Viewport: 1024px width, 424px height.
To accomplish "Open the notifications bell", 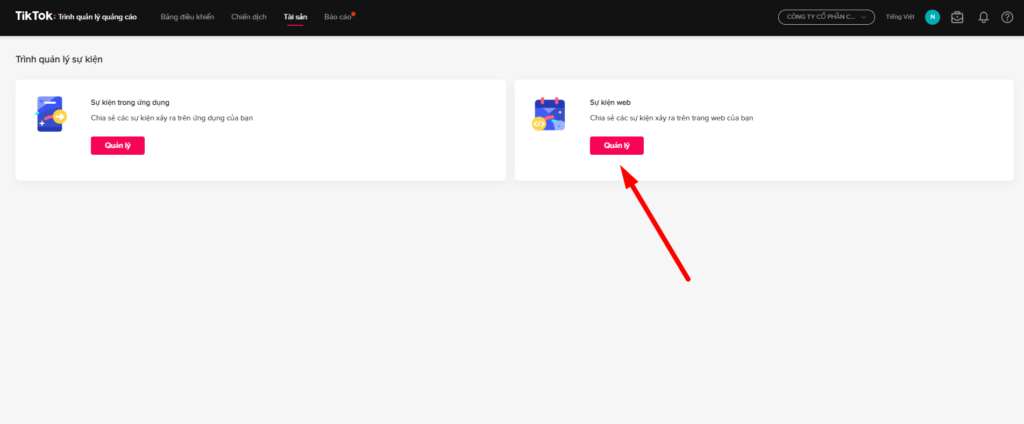I will point(983,17).
